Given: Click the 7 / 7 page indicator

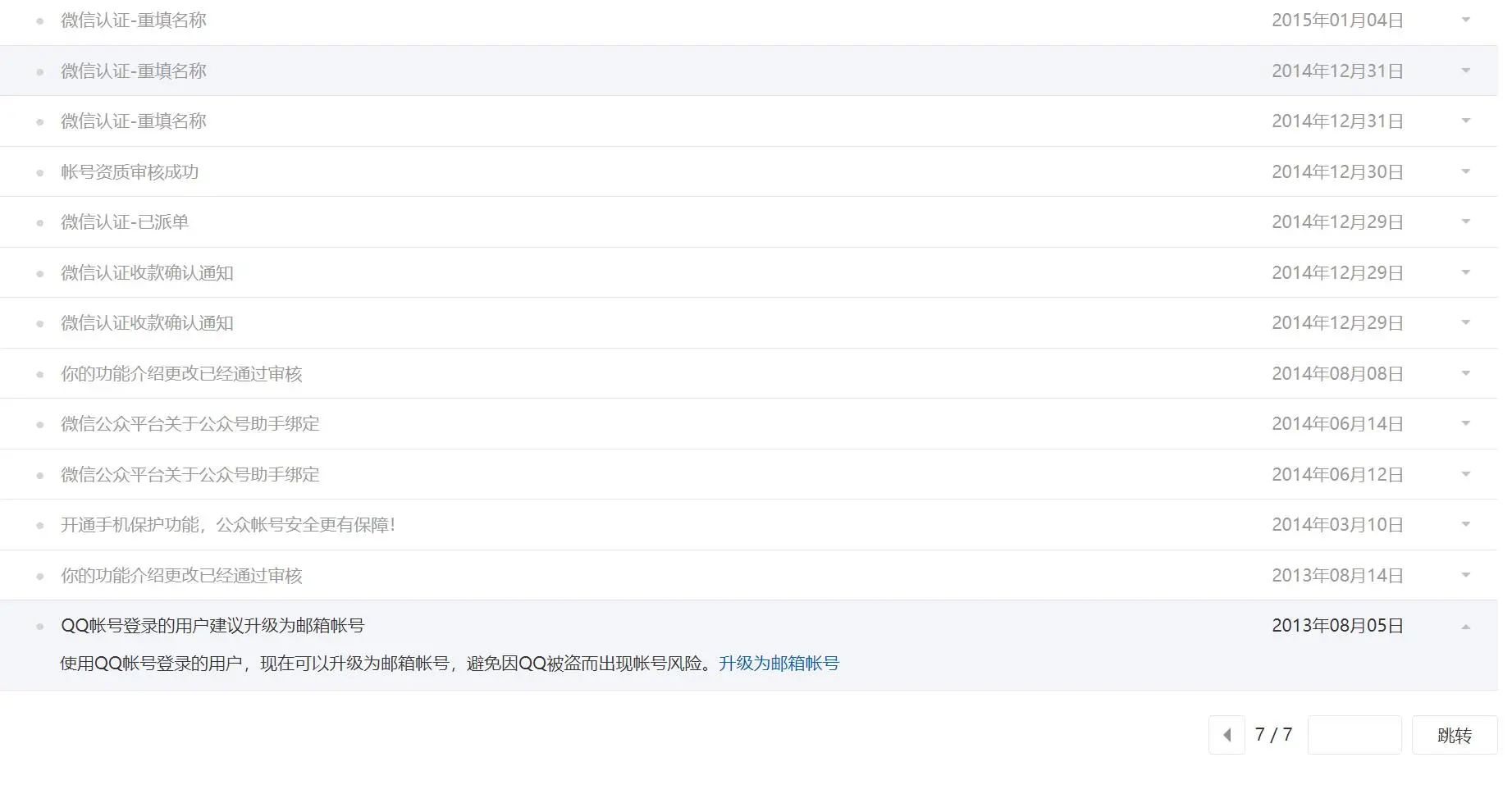Looking at the screenshot, I should [x=1273, y=734].
